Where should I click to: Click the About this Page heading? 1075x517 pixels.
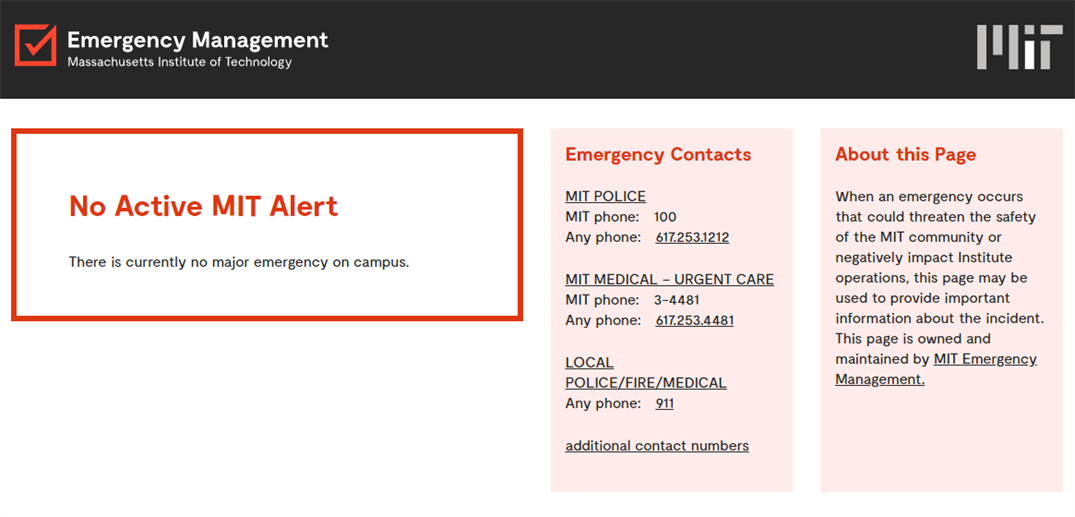[905, 154]
